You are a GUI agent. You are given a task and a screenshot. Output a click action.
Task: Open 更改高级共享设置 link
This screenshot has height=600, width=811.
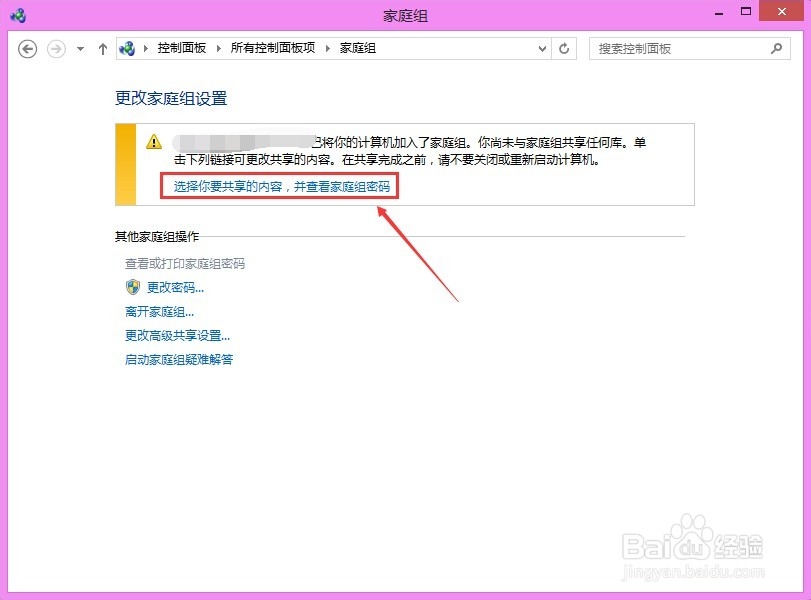[175, 336]
